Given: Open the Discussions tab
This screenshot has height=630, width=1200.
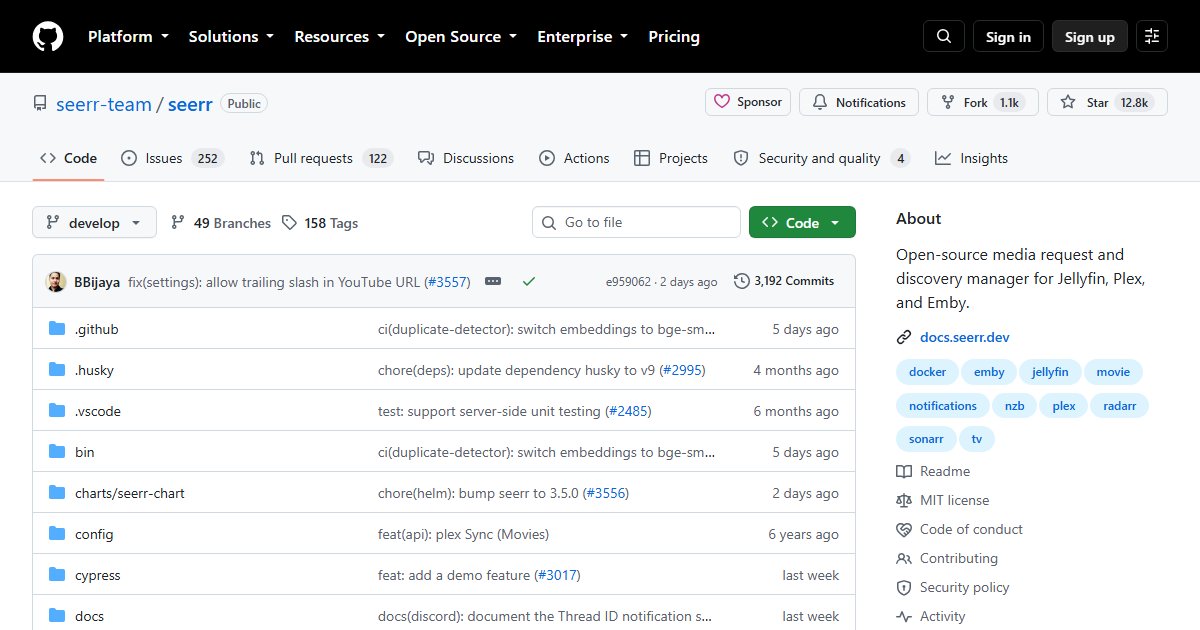Looking at the screenshot, I should pyautogui.click(x=466, y=158).
